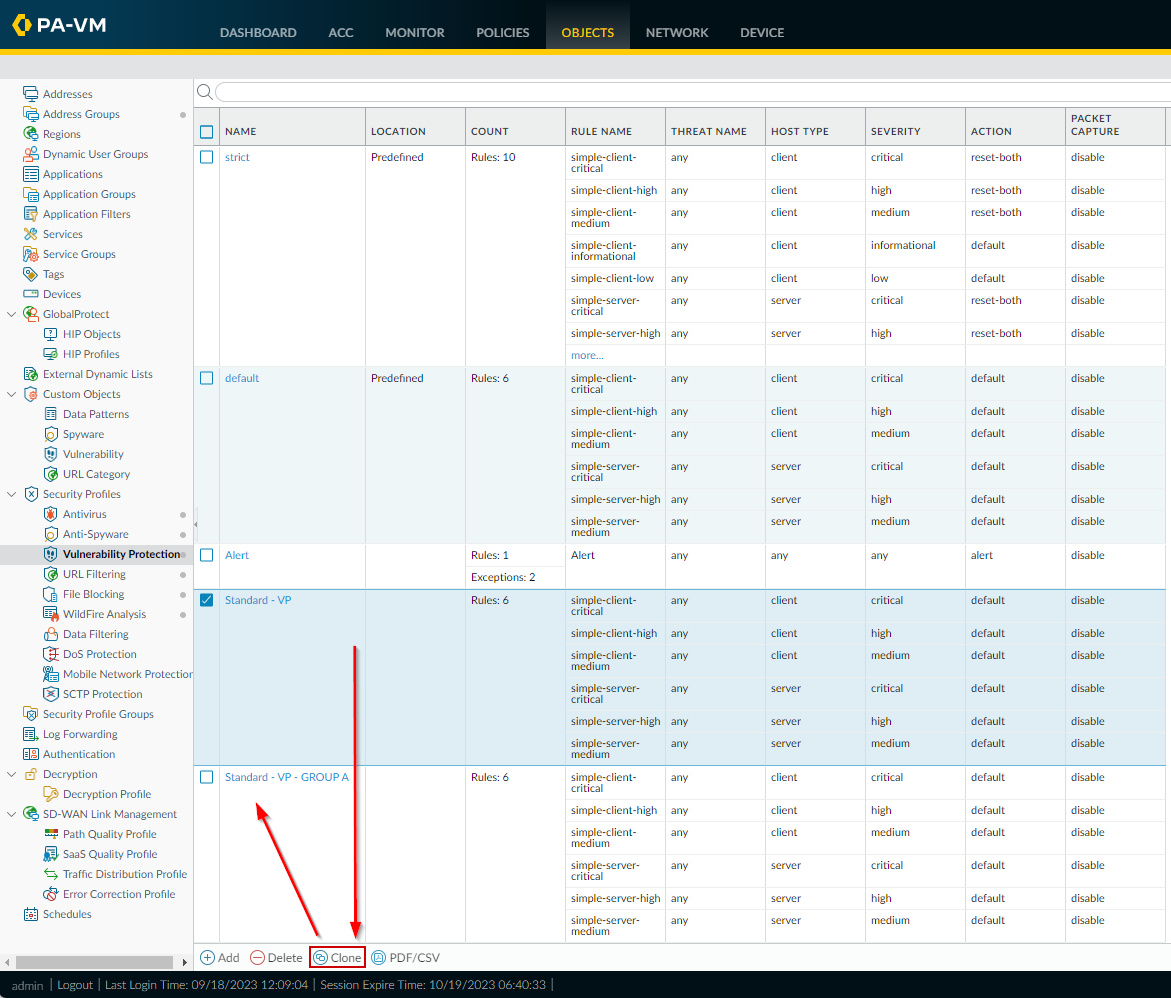
Task: Uncheck the Standard - VP checkbox
Action: 207,600
